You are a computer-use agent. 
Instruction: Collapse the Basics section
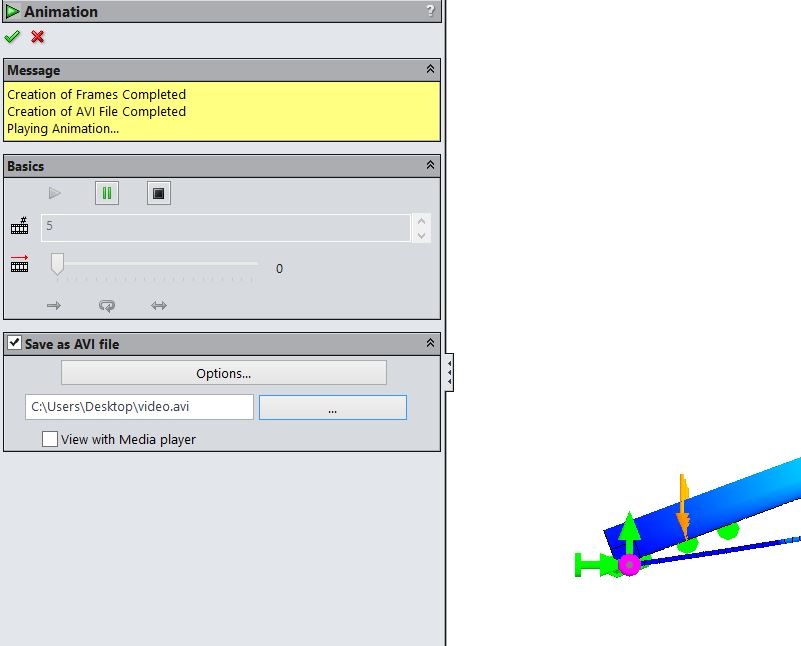coord(430,165)
